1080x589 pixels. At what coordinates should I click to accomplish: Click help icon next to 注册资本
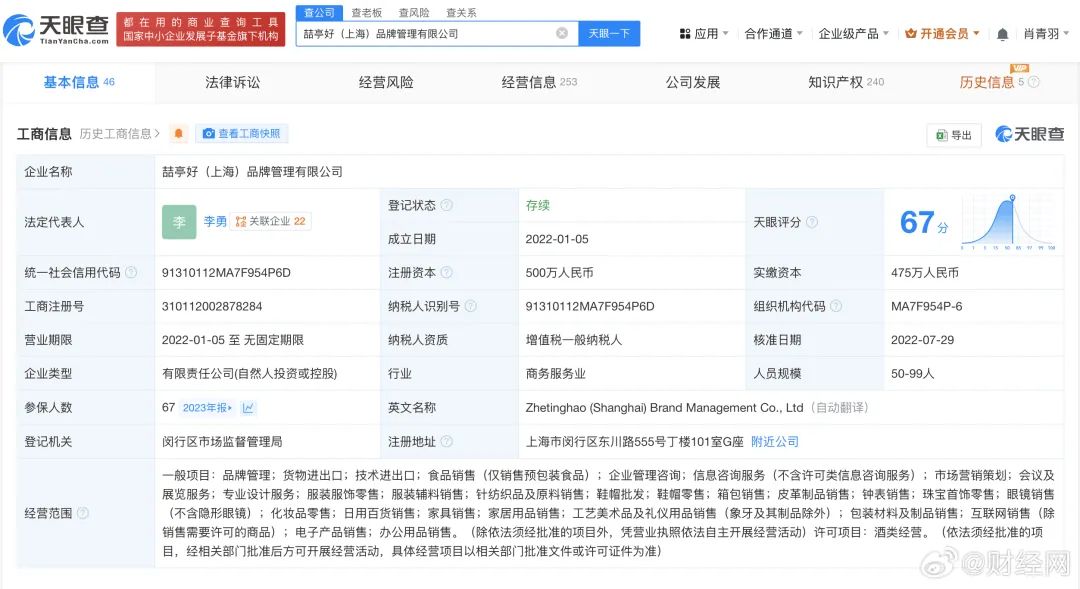coord(446,273)
